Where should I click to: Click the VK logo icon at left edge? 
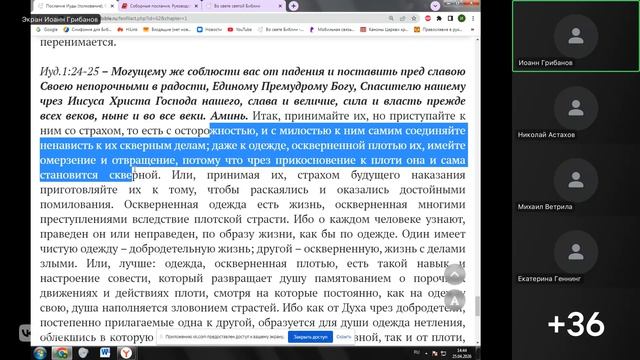point(25,333)
